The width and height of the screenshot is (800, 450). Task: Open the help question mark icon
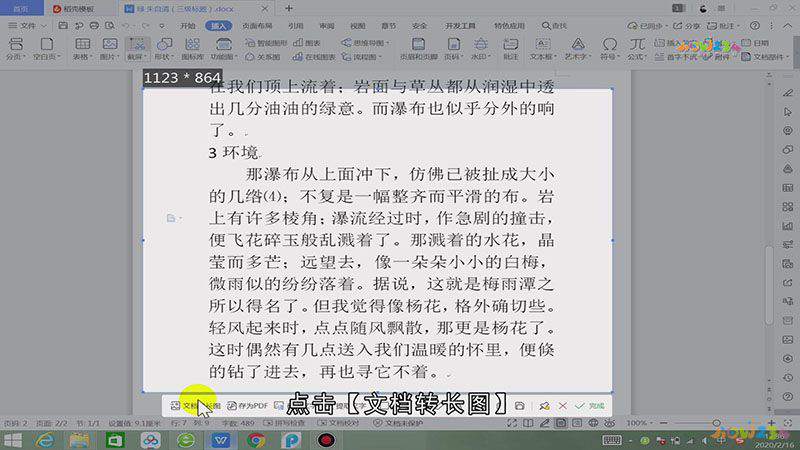point(755,26)
